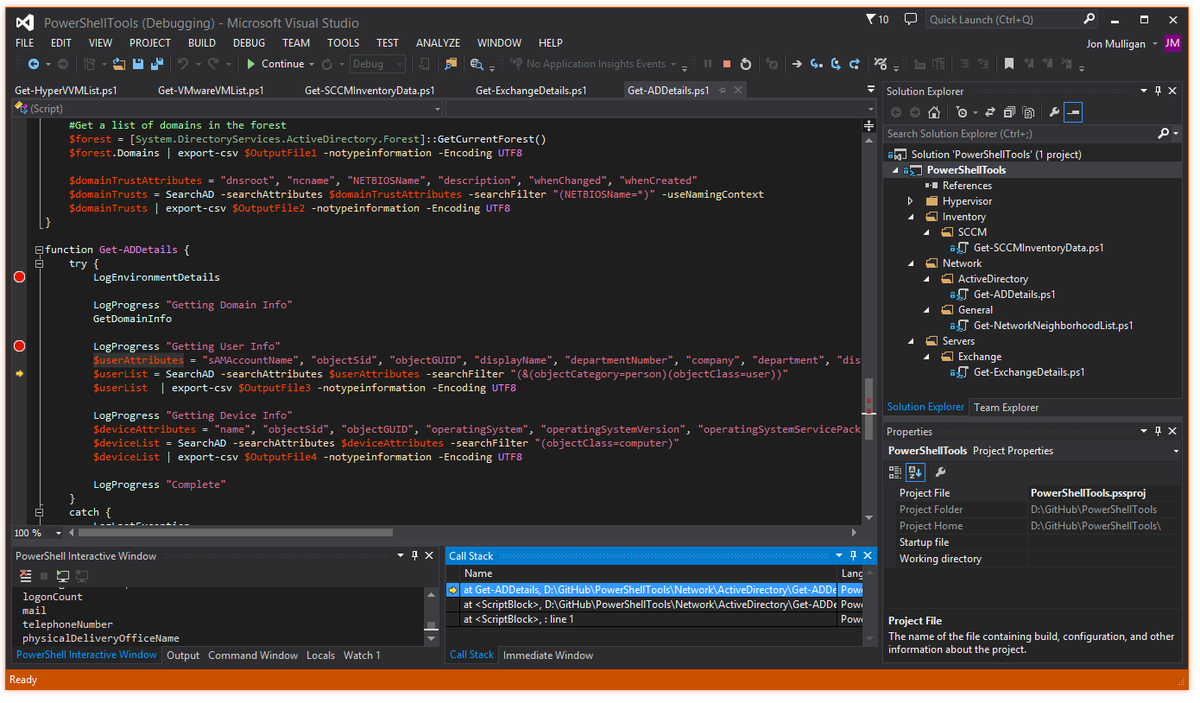1200x703 pixels.
Task: Click Pending Changes Filter clock icon
Action: click(x=962, y=112)
